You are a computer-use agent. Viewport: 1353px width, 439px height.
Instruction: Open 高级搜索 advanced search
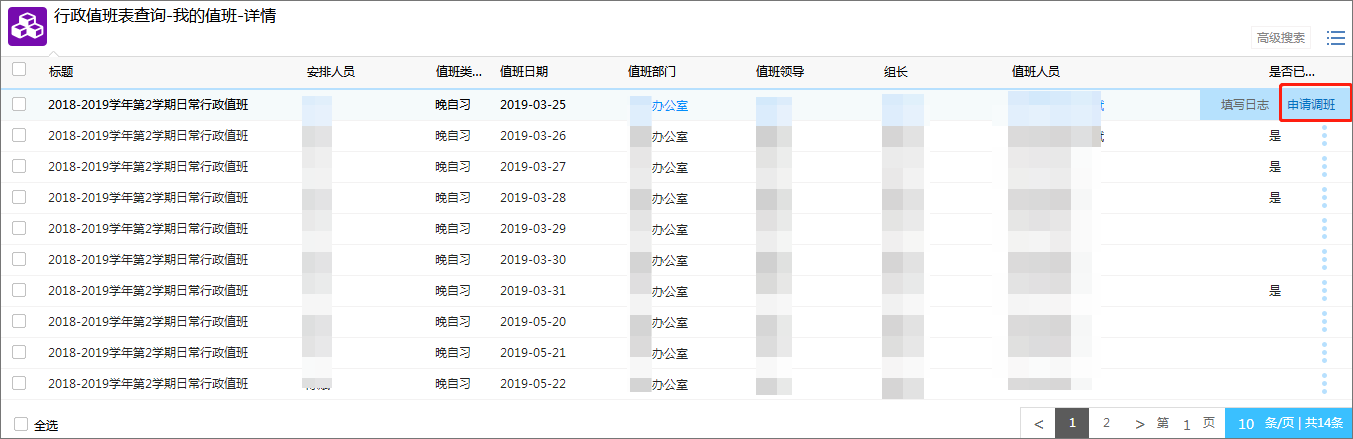click(1280, 38)
